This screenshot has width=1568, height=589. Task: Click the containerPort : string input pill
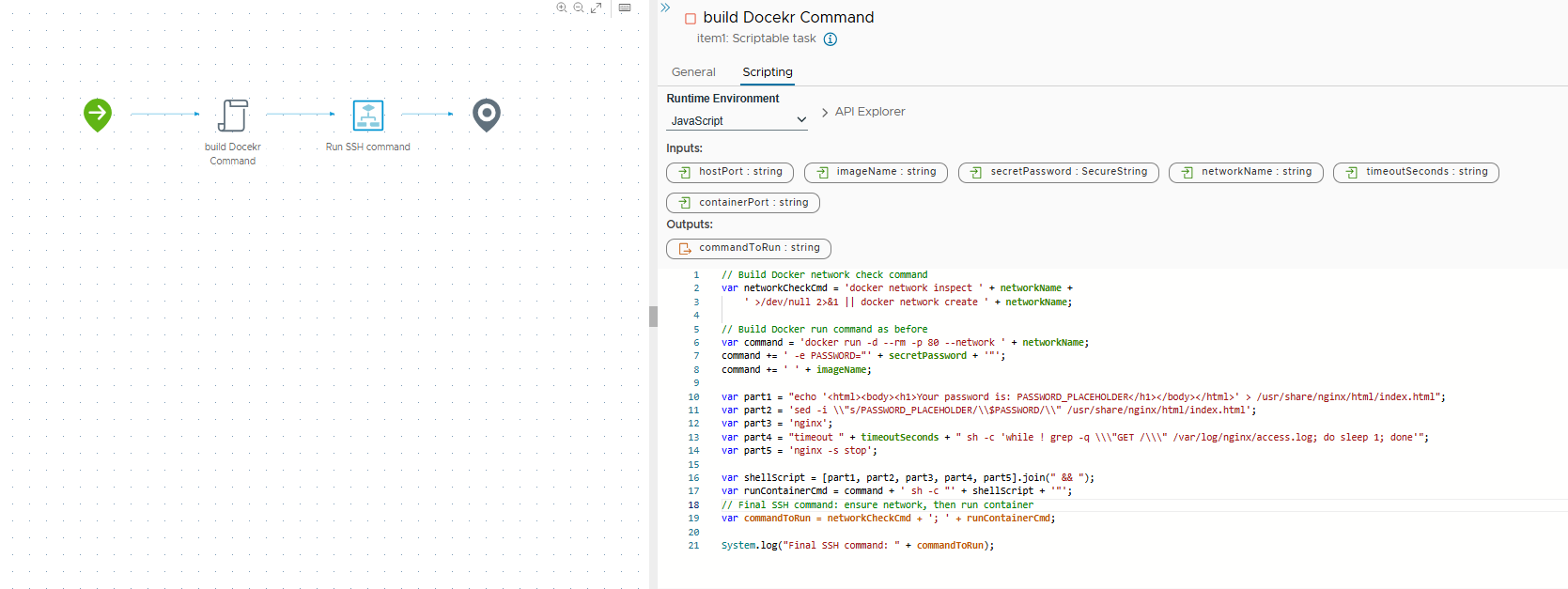click(743, 203)
